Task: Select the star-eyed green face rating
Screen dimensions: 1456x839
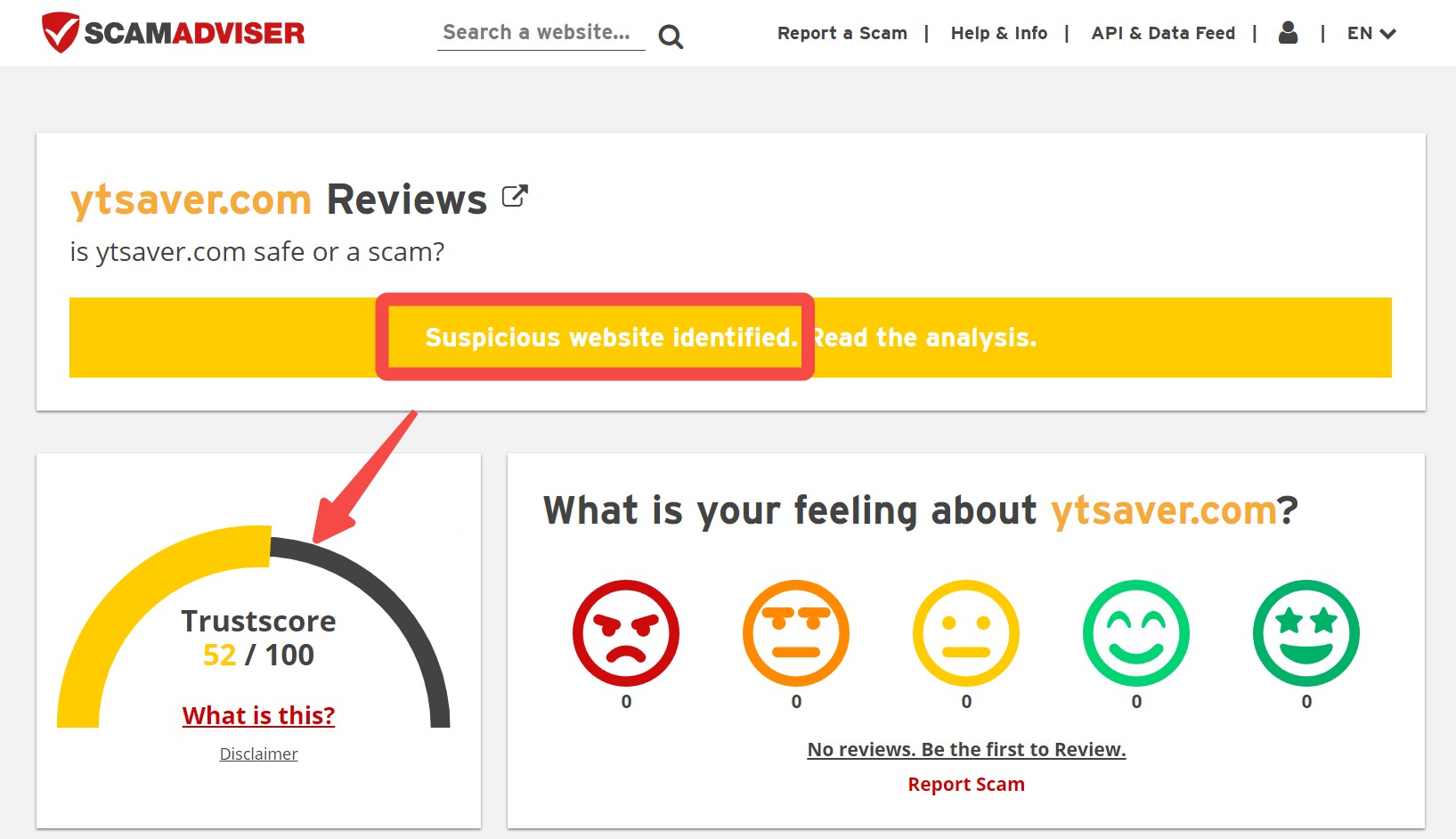Action: 1306,633
